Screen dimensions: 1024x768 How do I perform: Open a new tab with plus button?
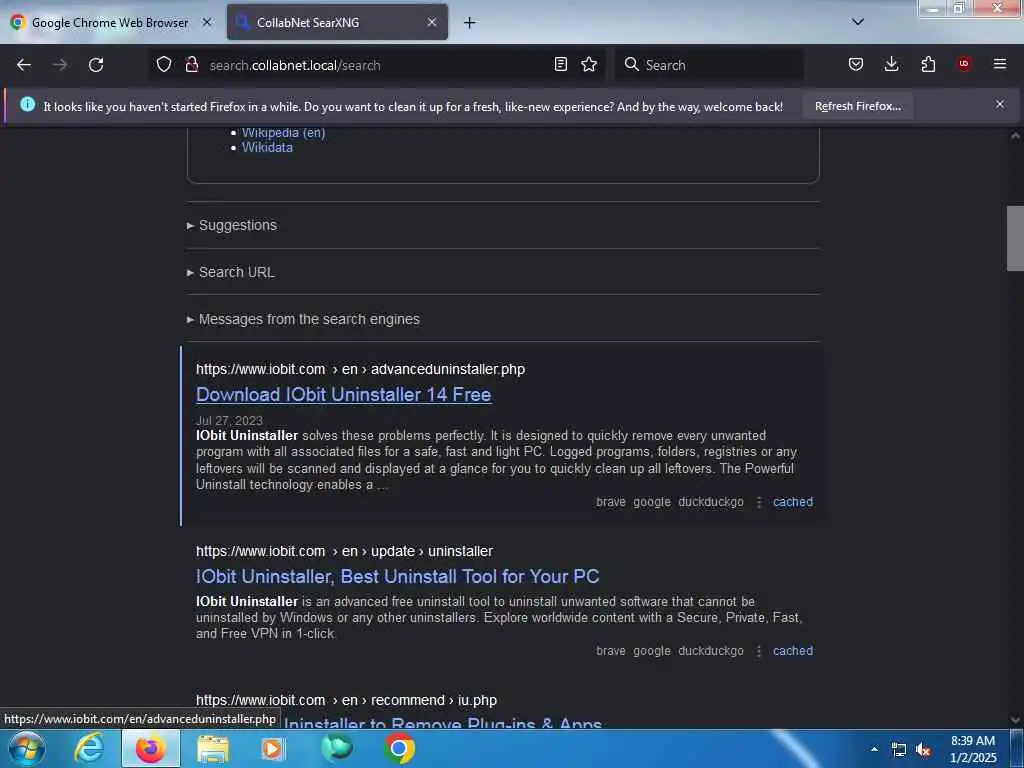(470, 23)
